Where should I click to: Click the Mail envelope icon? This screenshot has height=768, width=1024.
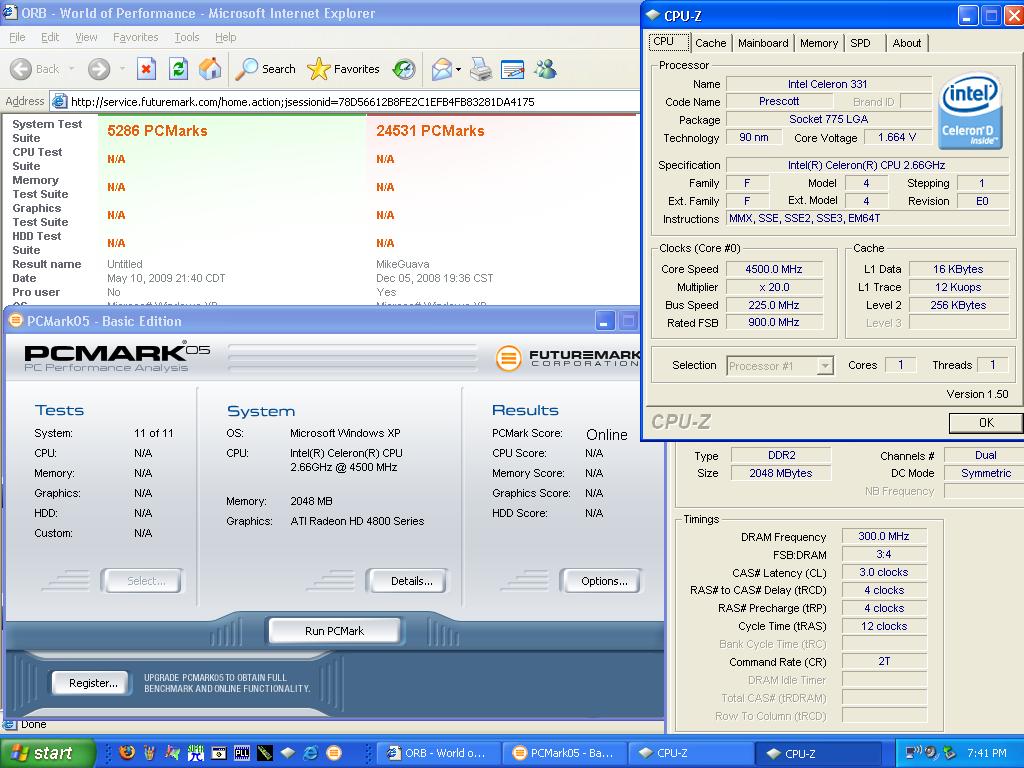pos(441,69)
